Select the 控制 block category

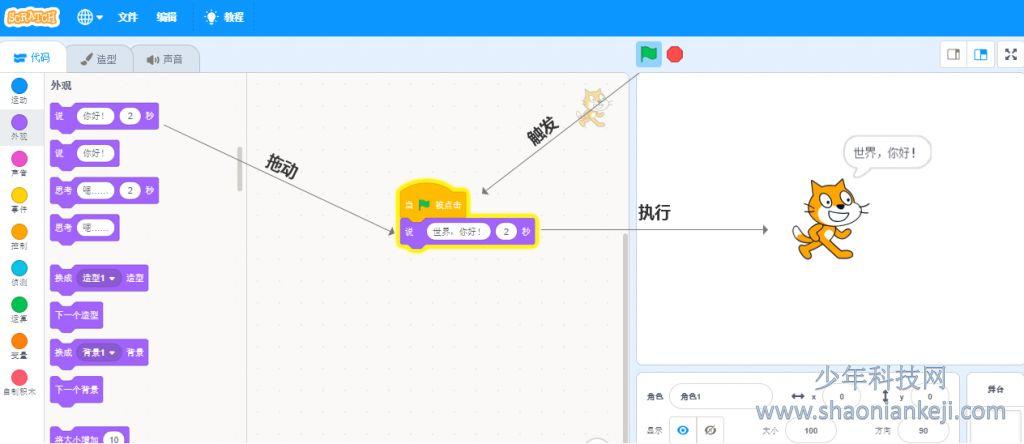click(x=20, y=237)
